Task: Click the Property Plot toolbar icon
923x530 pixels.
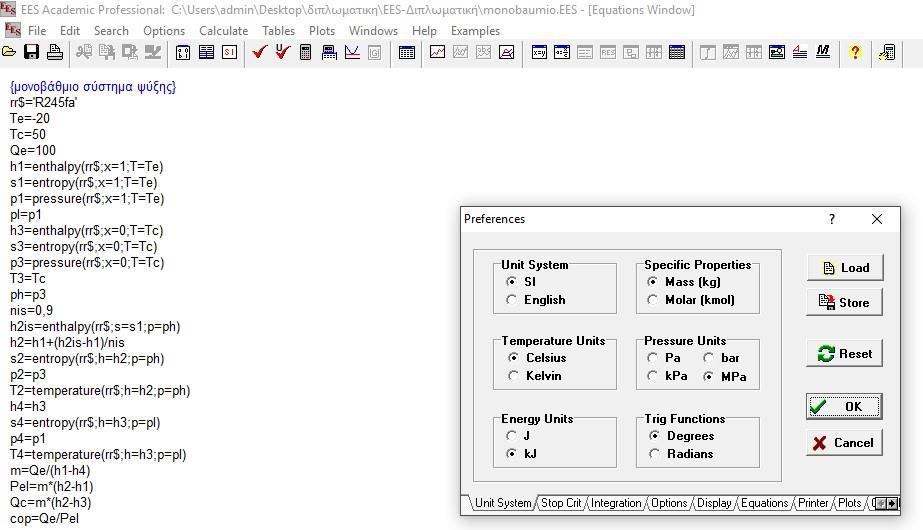Action: [506, 52]
